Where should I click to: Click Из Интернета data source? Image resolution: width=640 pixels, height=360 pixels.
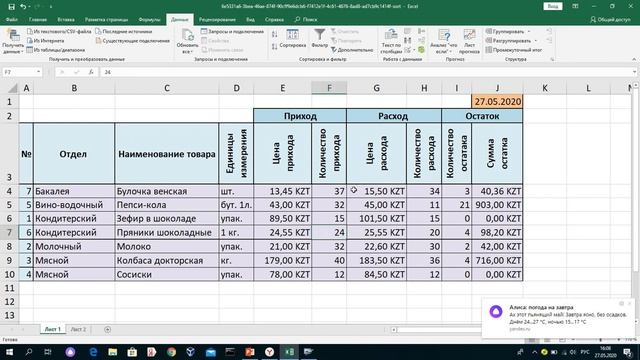[x=46, y=41]
